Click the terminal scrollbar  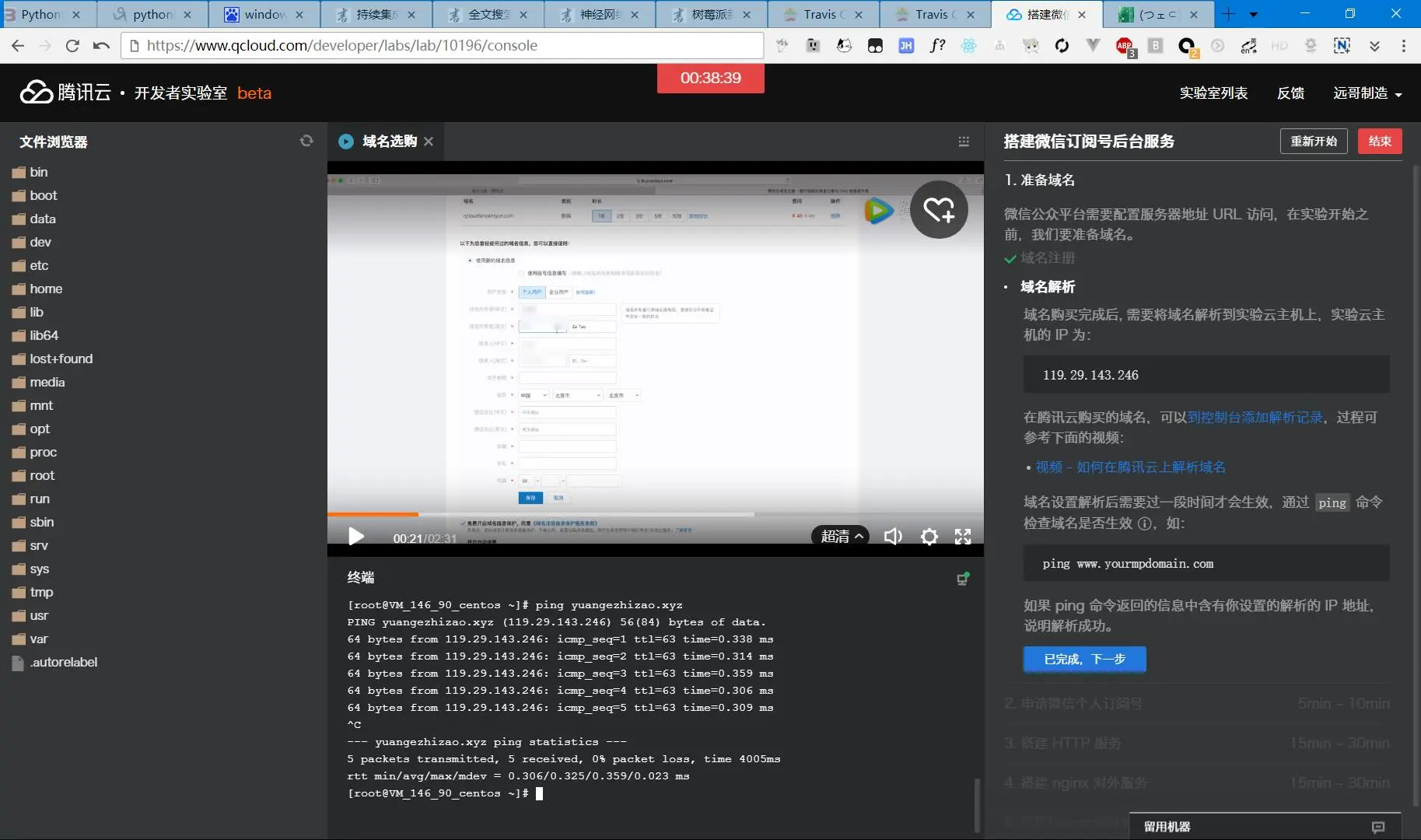pos(977,805)
